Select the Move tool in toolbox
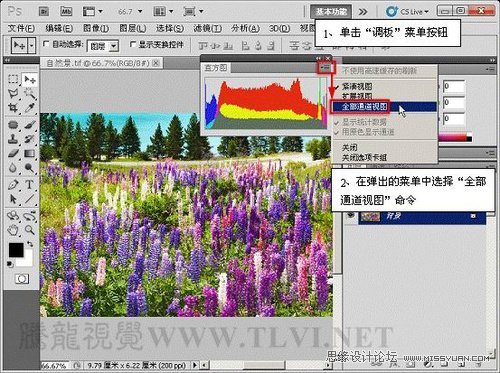 click(x=30, y=79)
